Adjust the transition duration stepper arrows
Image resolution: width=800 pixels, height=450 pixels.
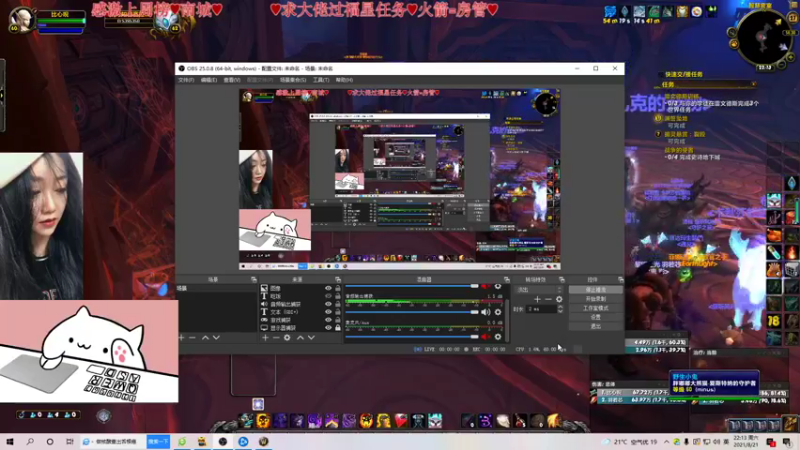(560, 309)
